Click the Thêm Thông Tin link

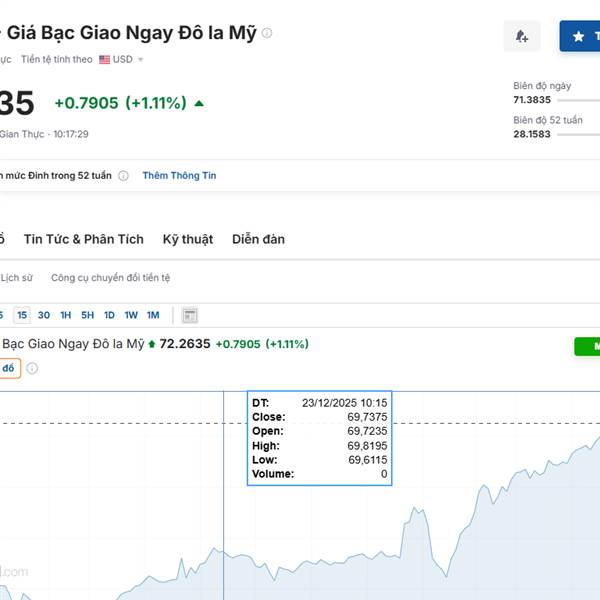point(179,176)
